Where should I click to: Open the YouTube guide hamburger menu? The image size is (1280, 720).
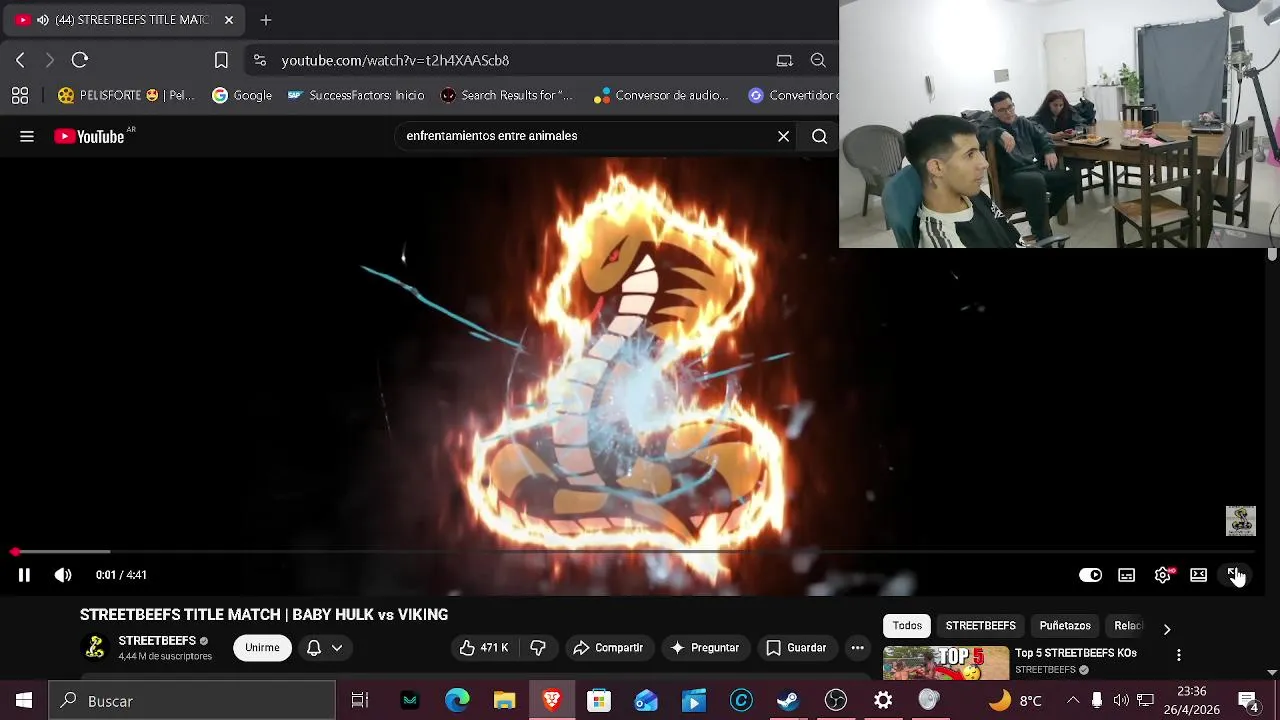click(27, 136)
